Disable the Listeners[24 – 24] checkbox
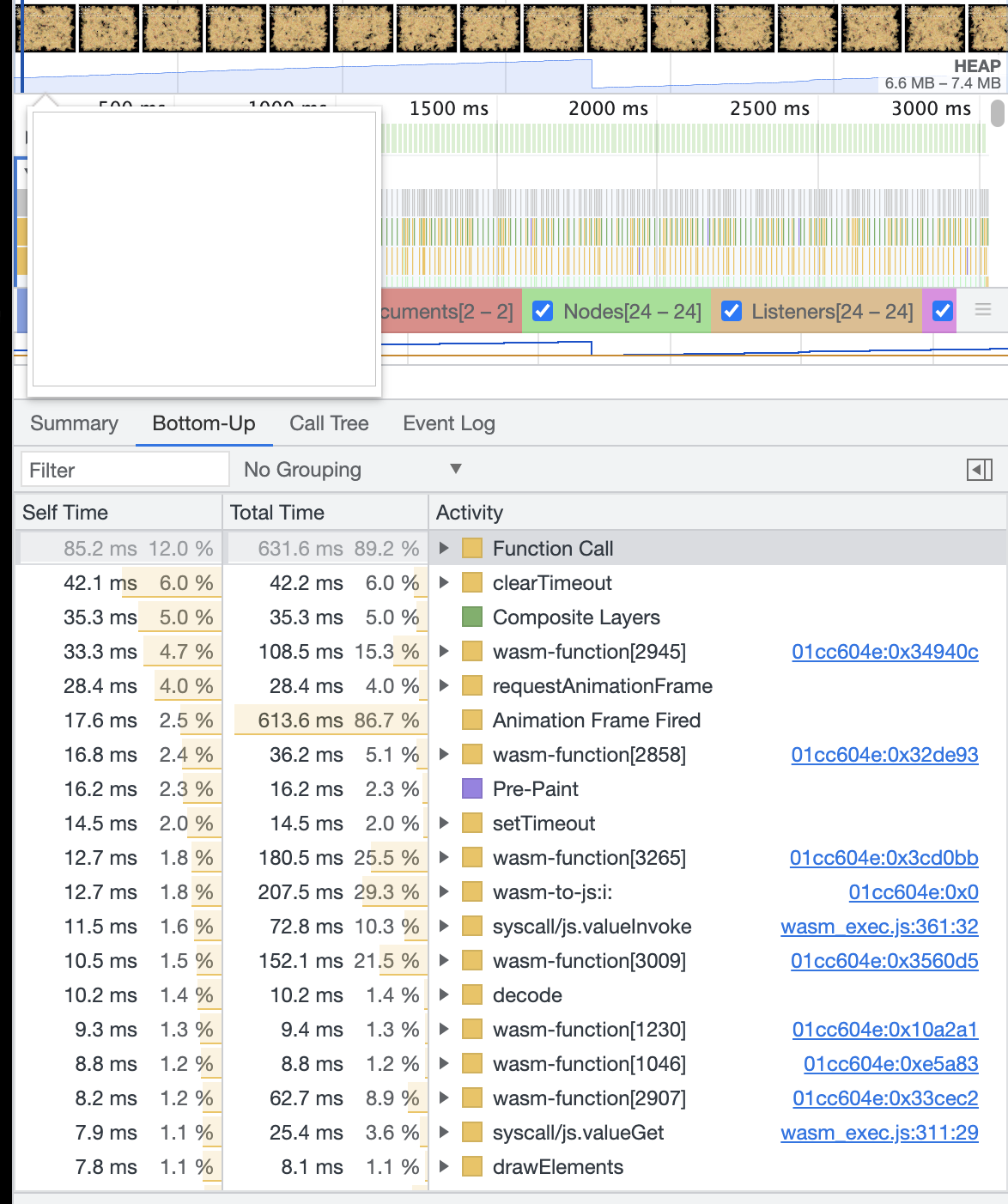 [731, 311]
